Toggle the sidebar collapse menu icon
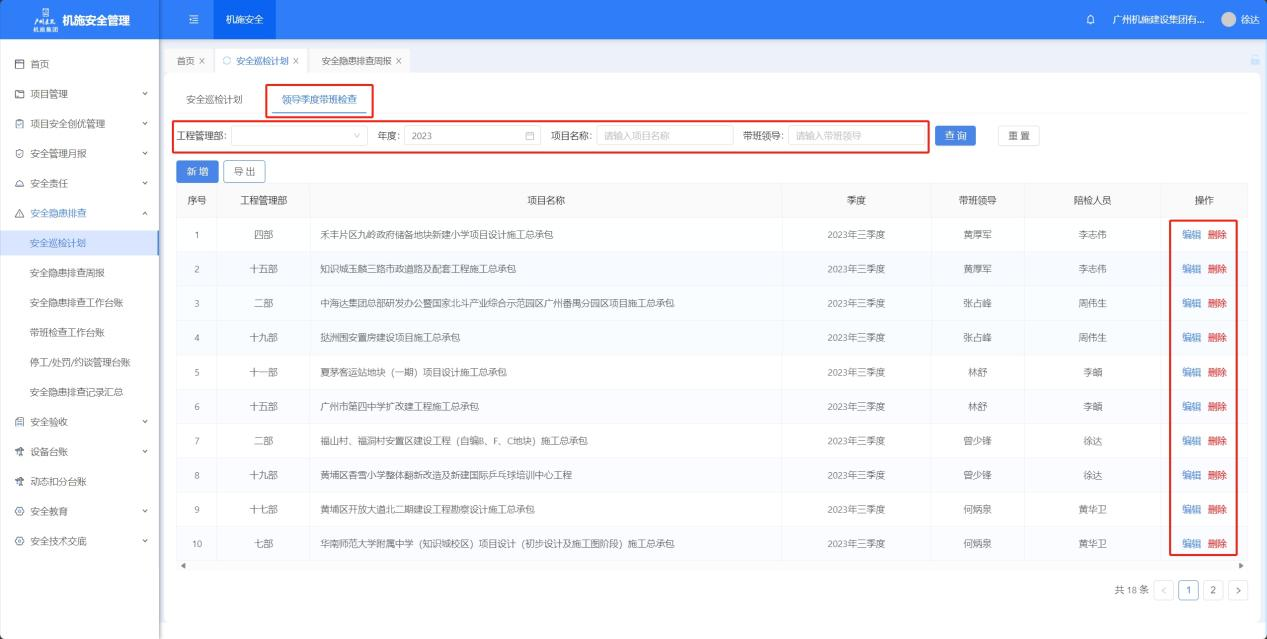 pyautogui.click(x=193, y=20)
